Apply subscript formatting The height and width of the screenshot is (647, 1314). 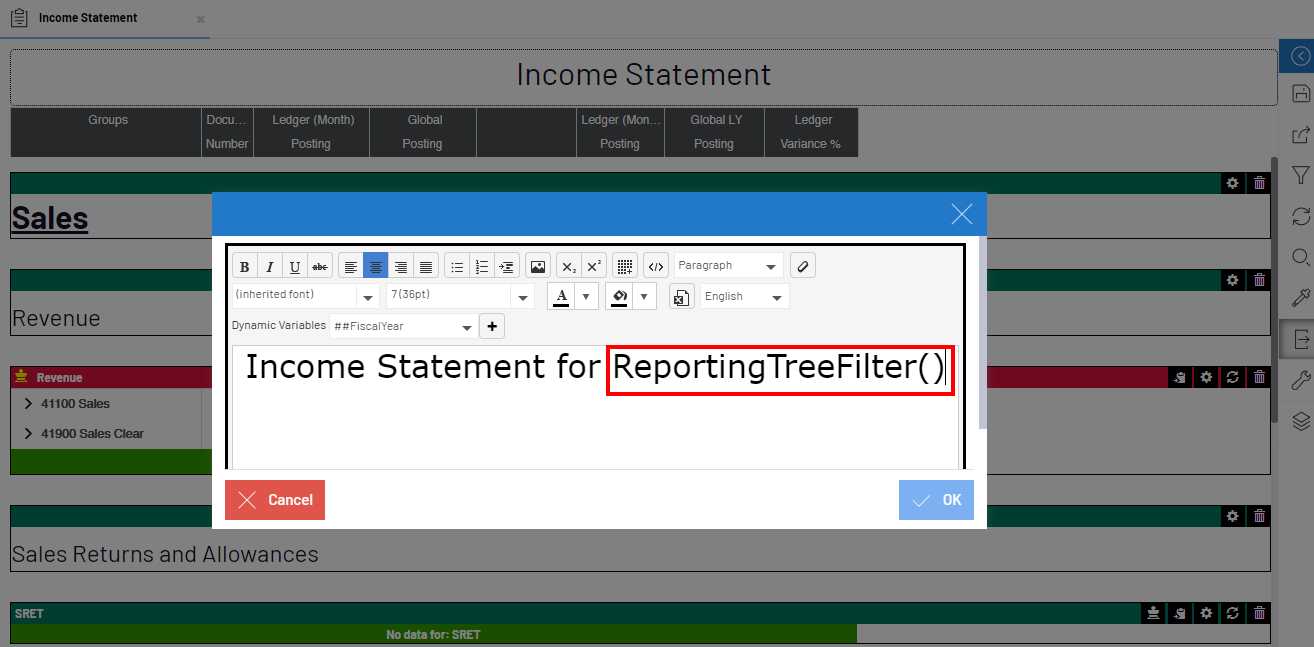[568, 266]
